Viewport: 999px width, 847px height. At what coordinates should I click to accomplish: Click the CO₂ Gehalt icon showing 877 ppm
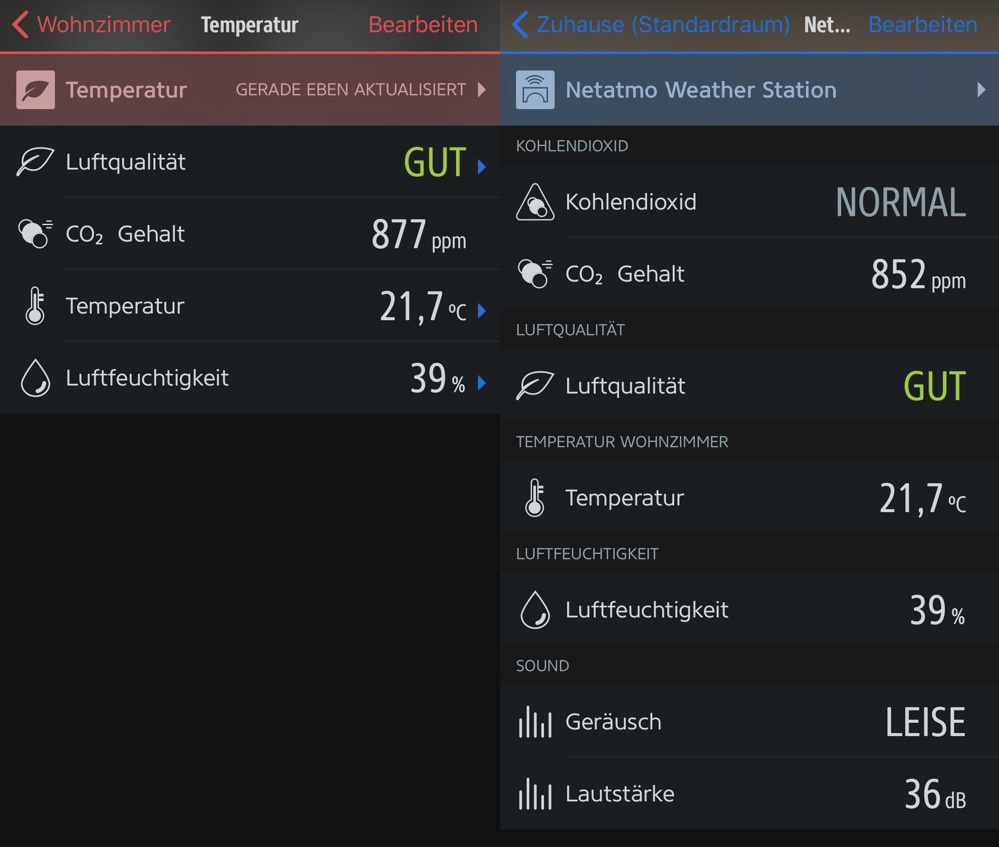point(35,234)
